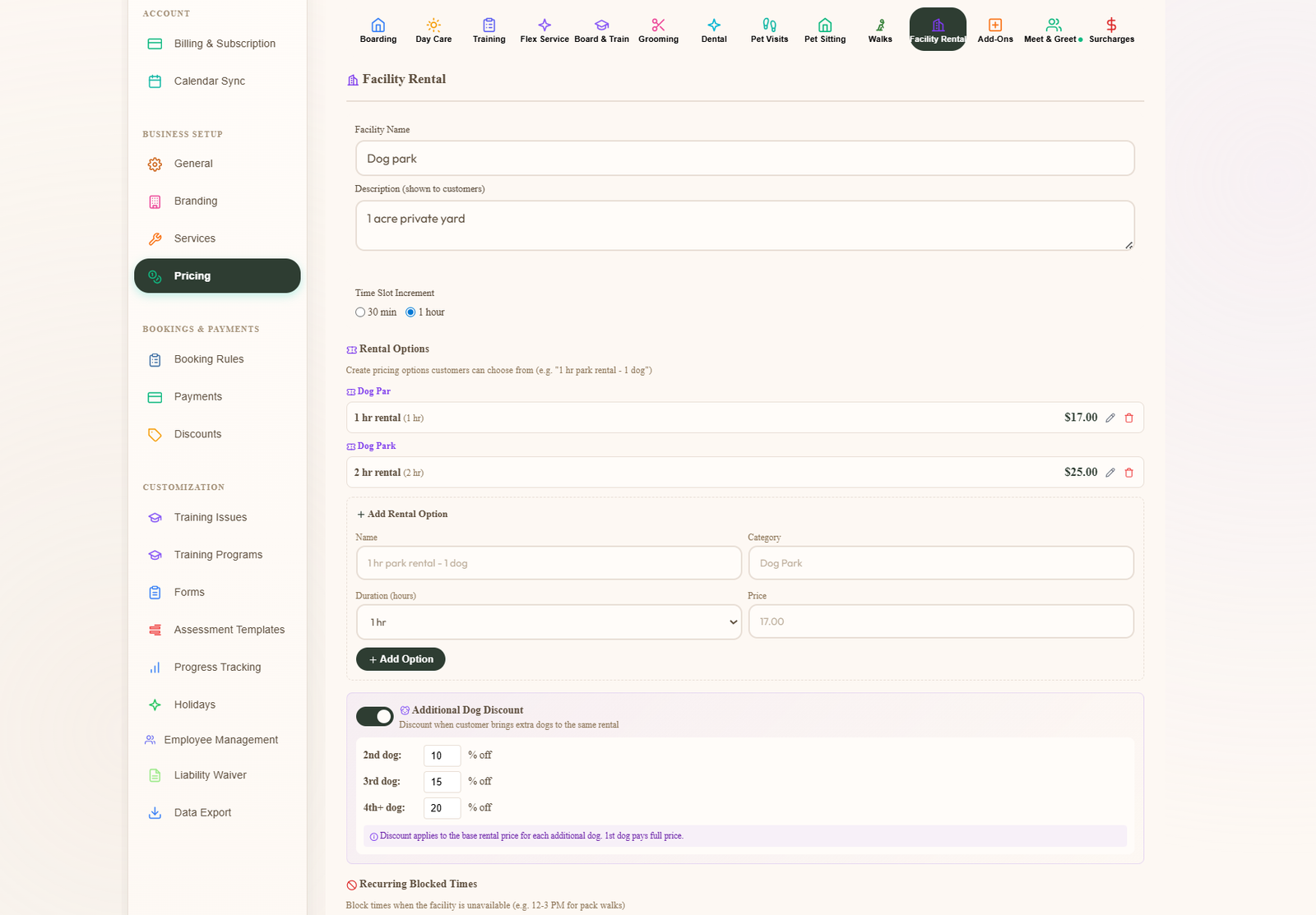The width and height of the screenshot is (1316, 915).
Task: Edit the 2 hr rental option
Action: click(x=1110, y=473)
